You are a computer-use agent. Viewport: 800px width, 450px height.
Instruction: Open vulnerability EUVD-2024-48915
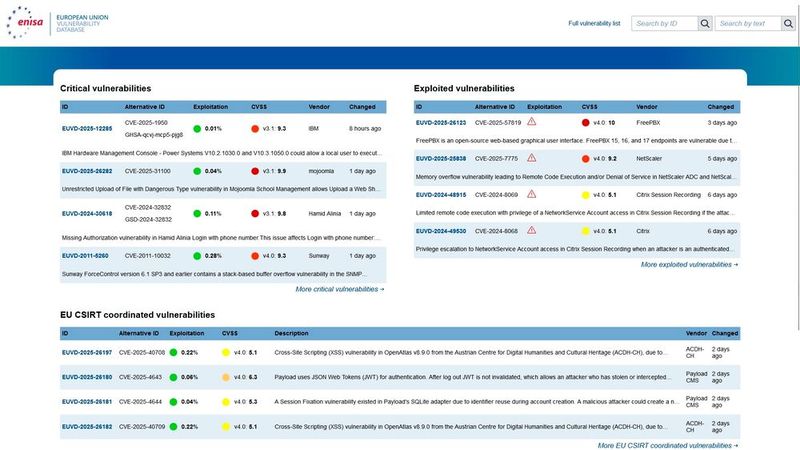point(441,195)
